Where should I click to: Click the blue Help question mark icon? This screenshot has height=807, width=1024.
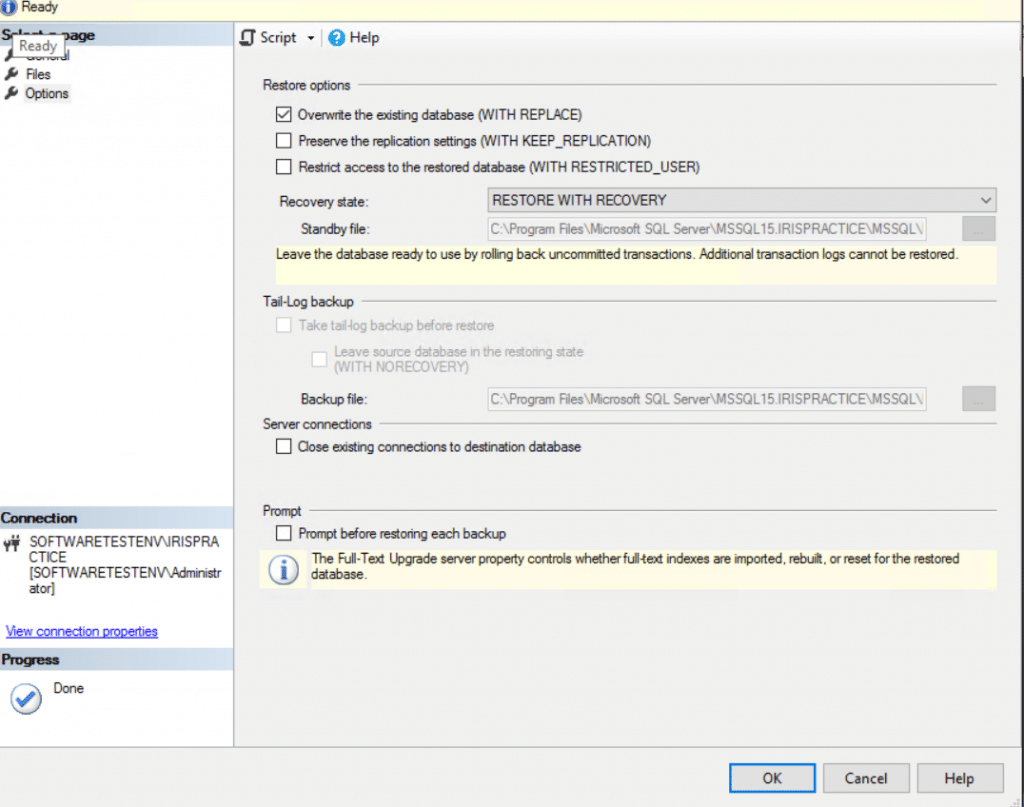coord(336,38)
